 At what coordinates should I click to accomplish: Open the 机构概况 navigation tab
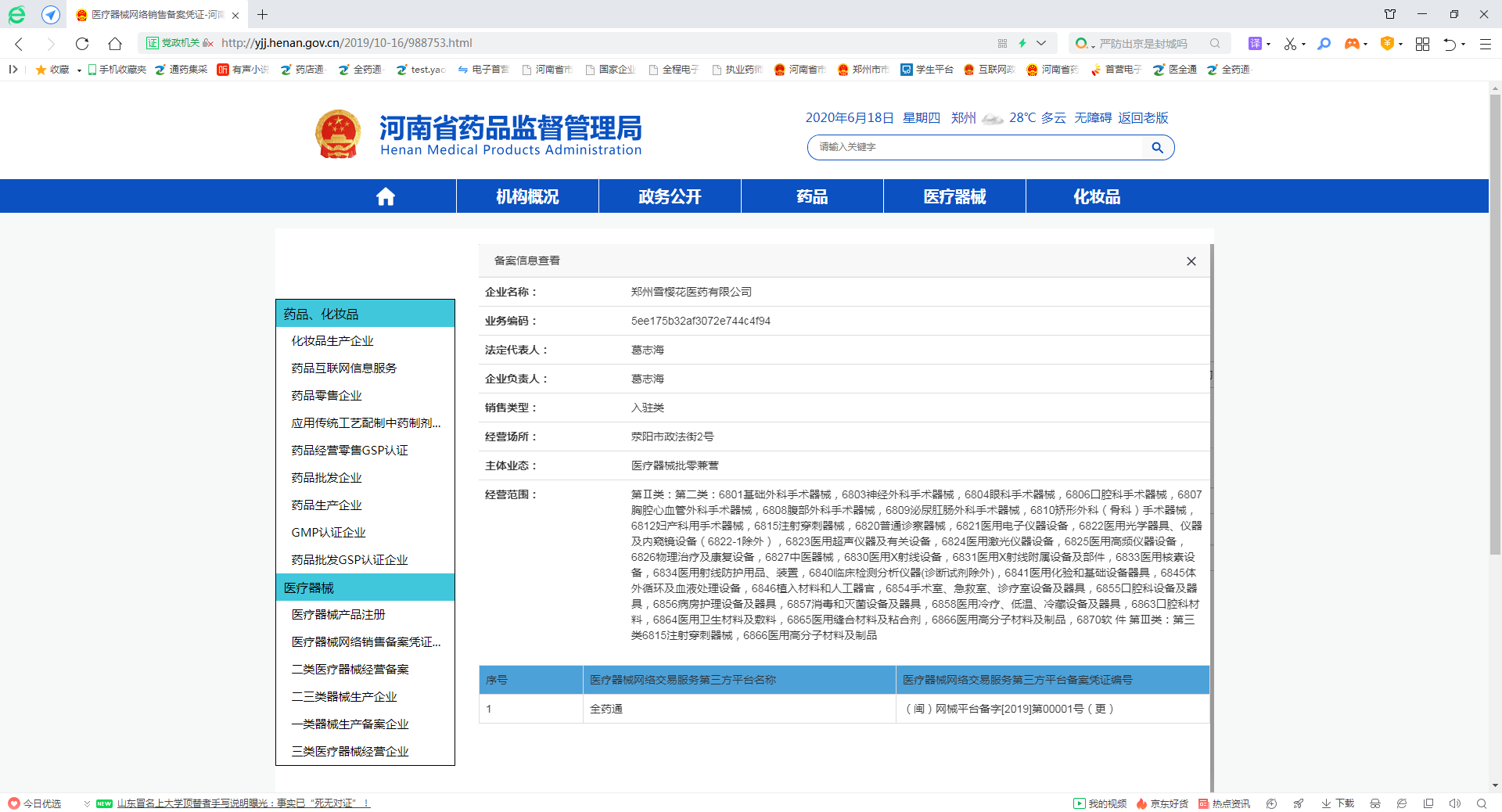527,196
